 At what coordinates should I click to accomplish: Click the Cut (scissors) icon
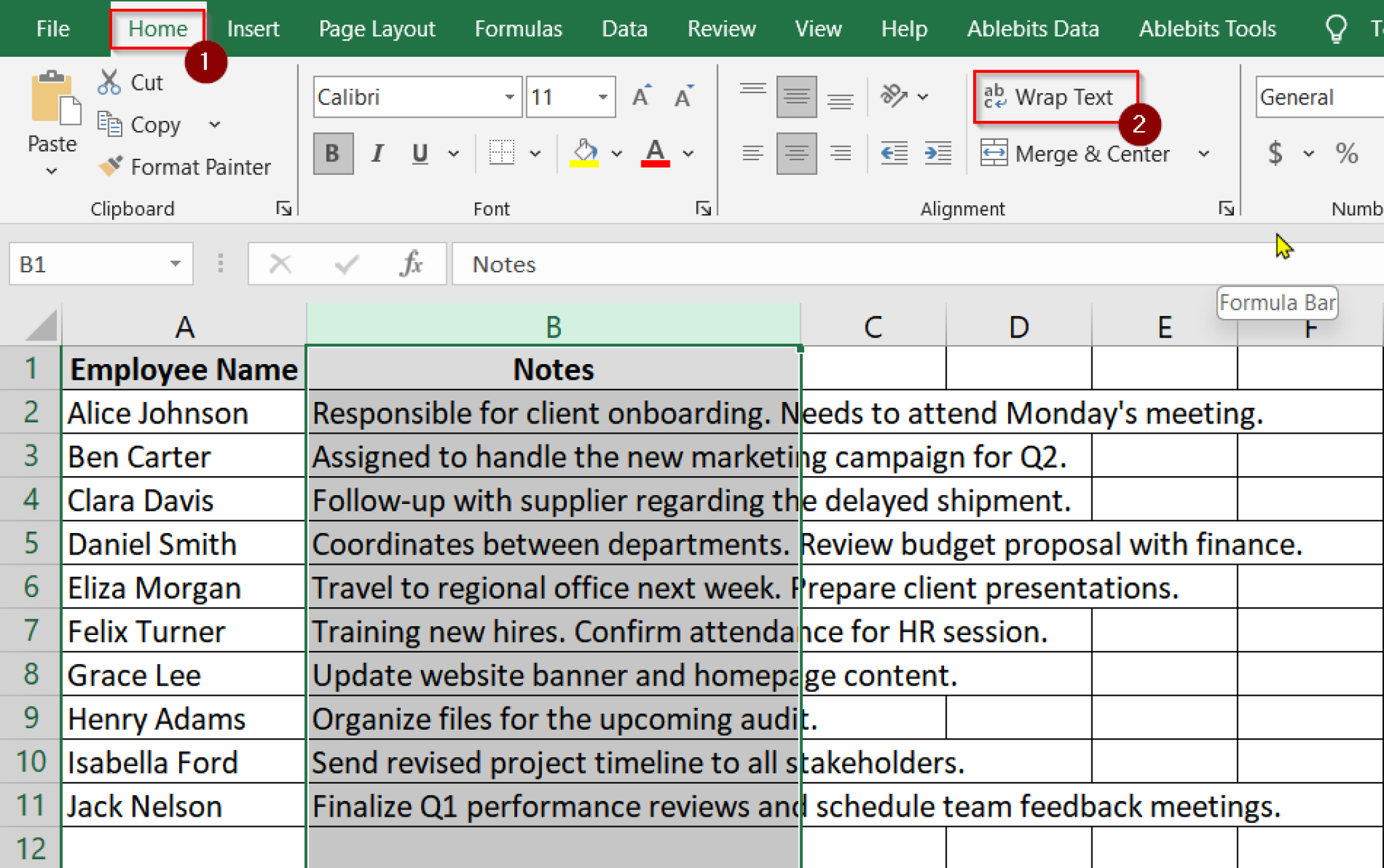point(109,81)
